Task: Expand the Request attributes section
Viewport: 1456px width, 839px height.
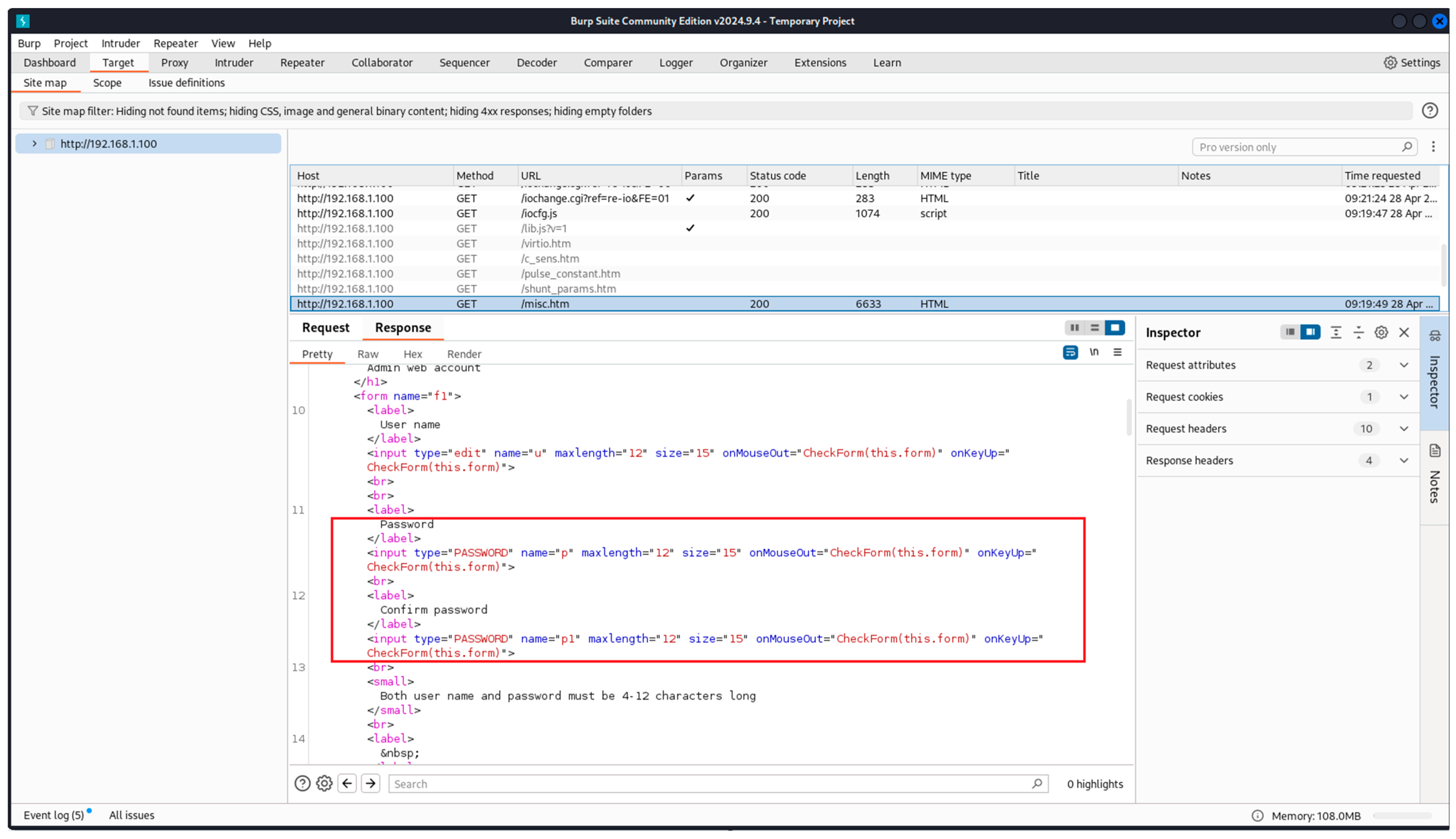Action: [x=1403, y=365]
